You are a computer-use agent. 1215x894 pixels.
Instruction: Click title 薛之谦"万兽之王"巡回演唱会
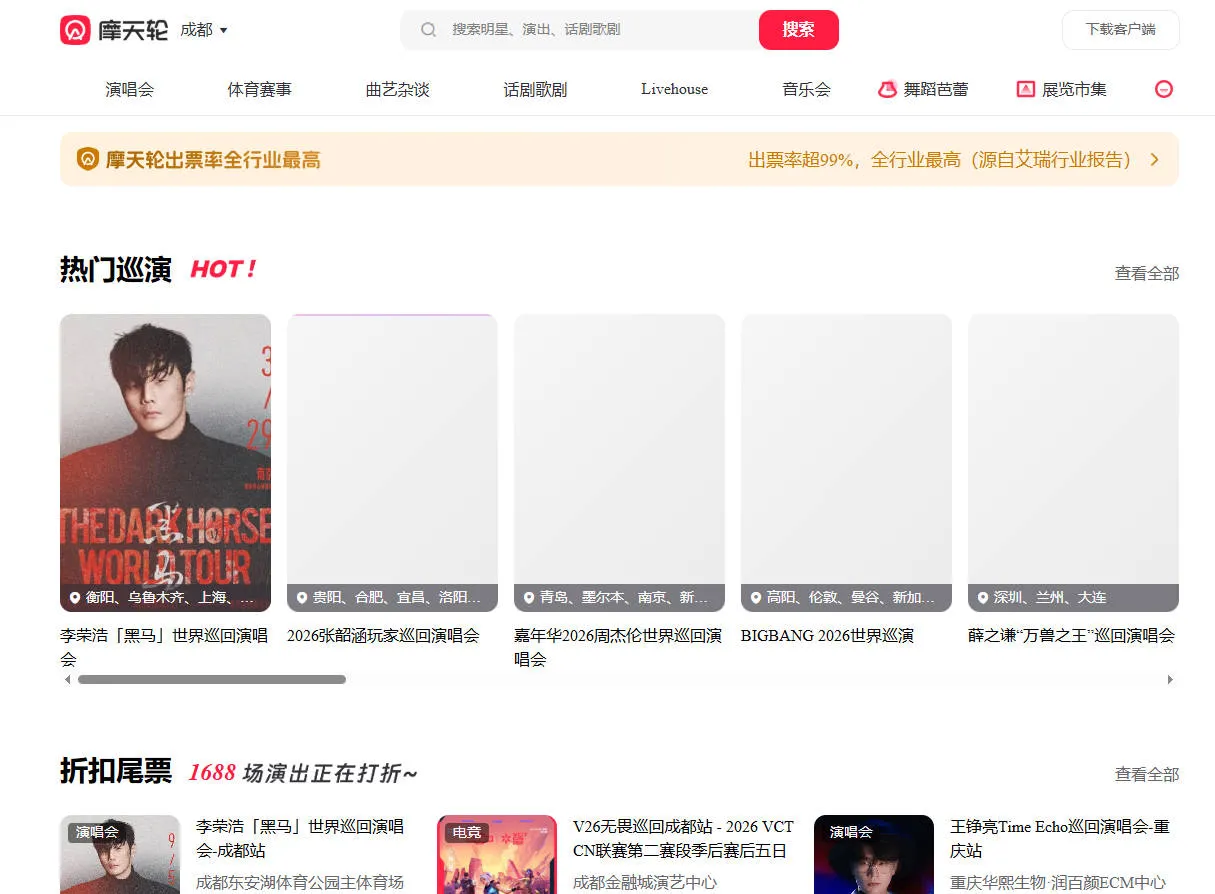click(x=1071, y=635)
